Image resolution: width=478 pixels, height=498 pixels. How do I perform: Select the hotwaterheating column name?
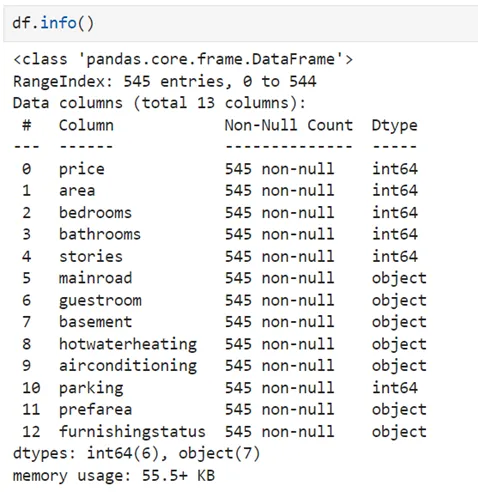pyautogui.click(x=128, y=344)
